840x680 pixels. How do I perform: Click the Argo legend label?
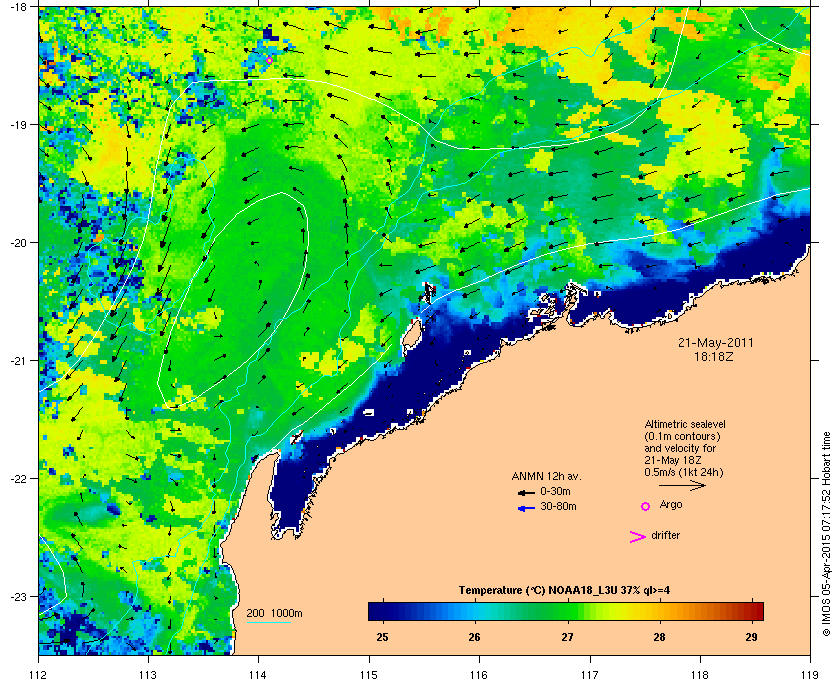point(671,505)
